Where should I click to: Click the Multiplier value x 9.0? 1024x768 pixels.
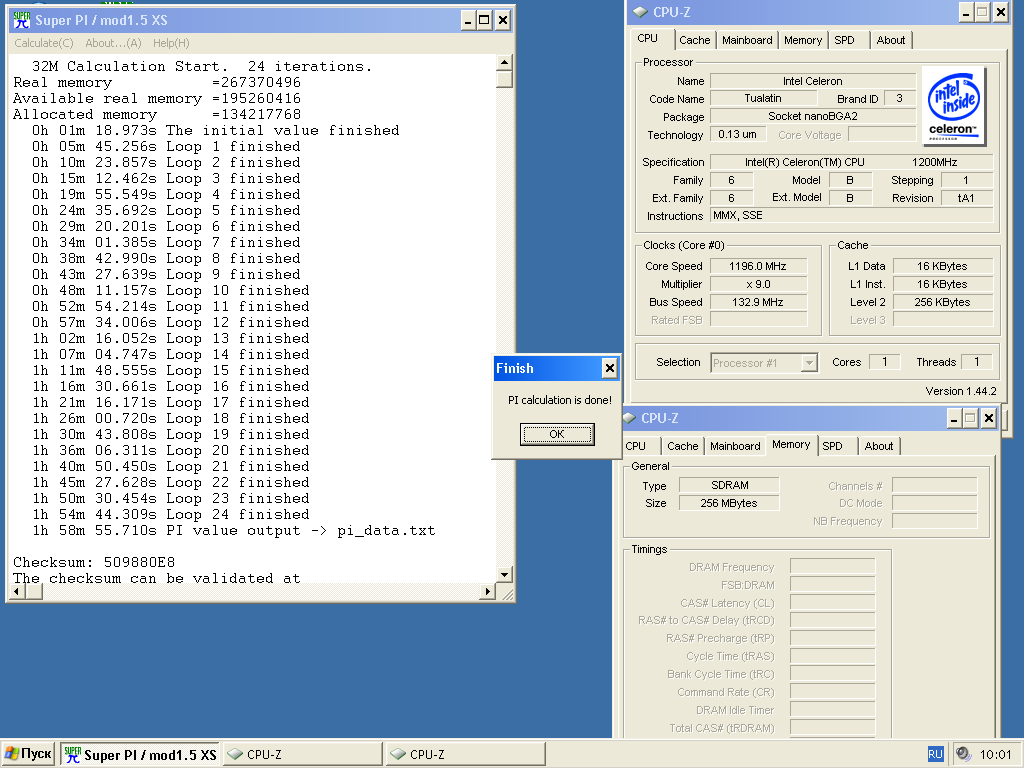(758, 284)
